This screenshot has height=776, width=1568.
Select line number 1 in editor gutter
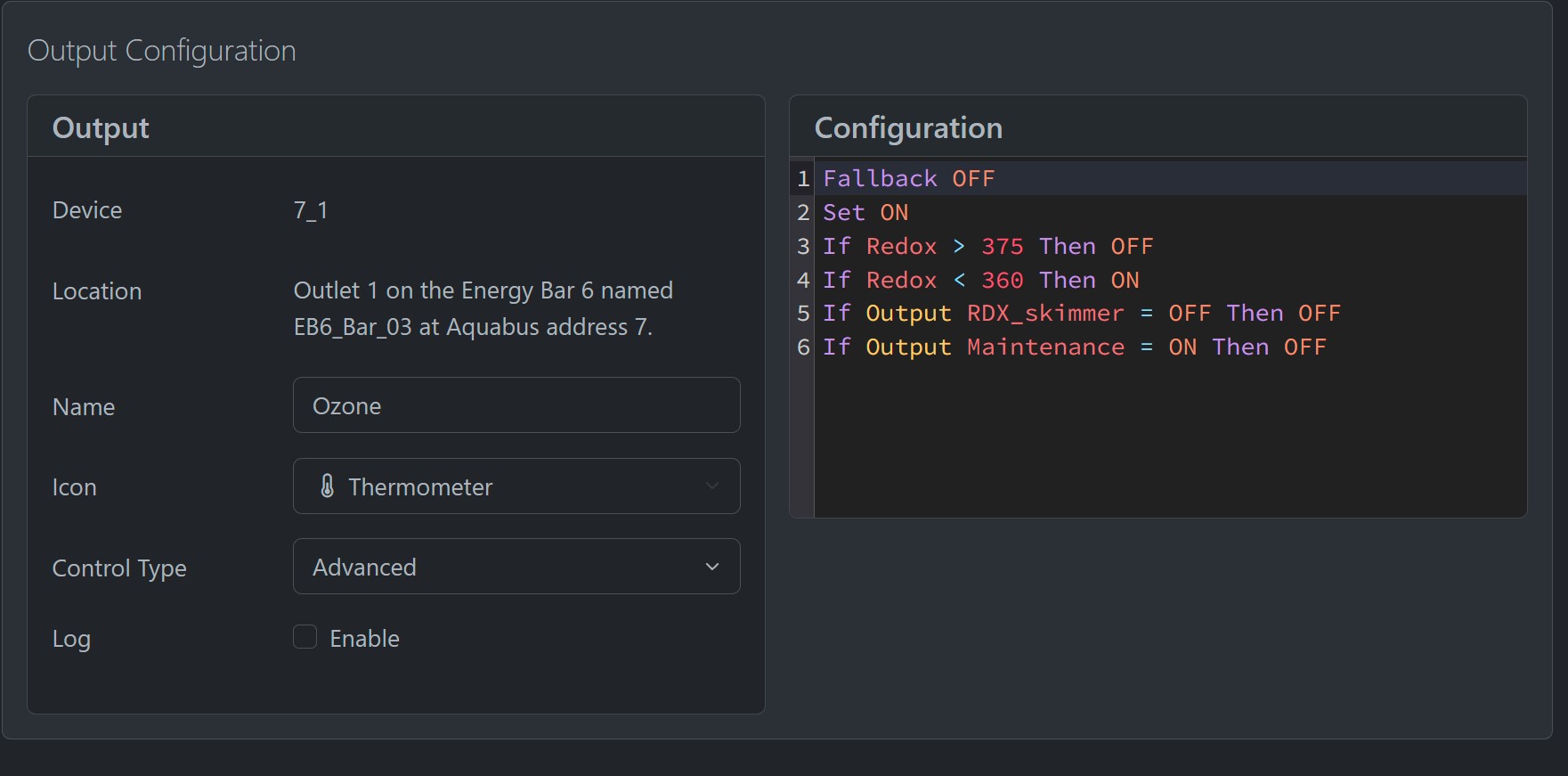[803, 179]
